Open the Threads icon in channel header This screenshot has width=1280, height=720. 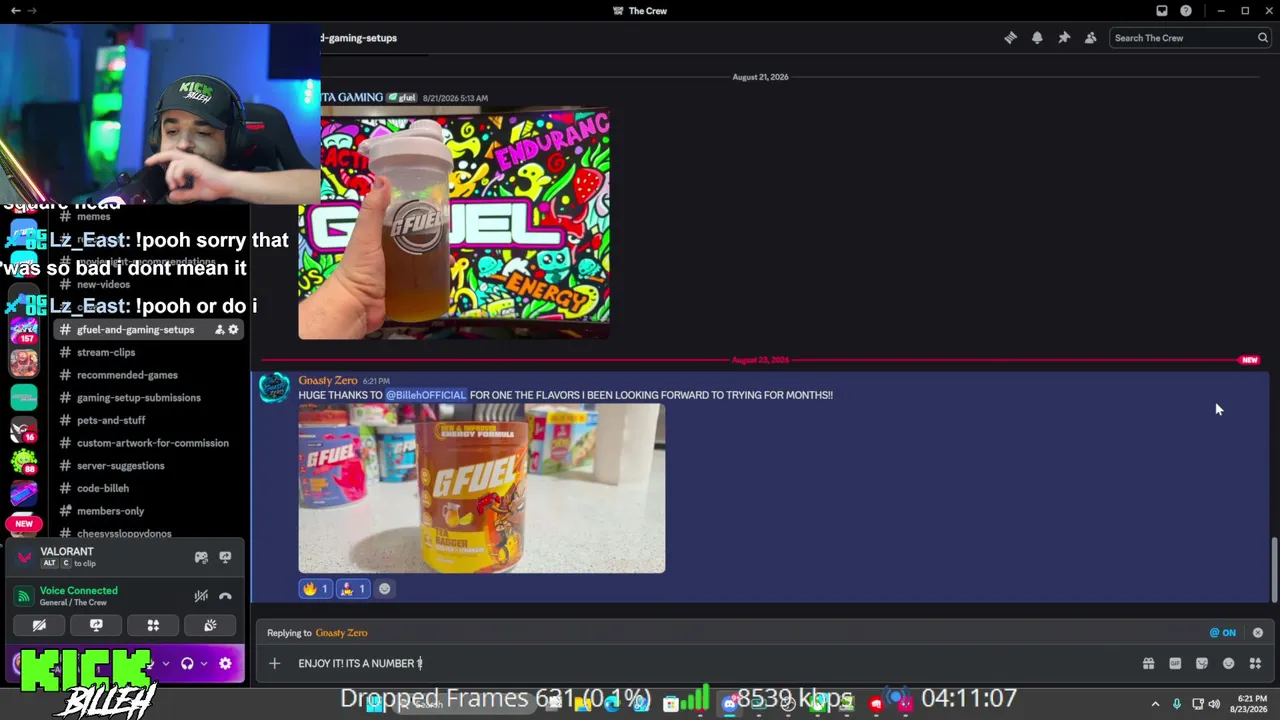tap(1010, 38)
